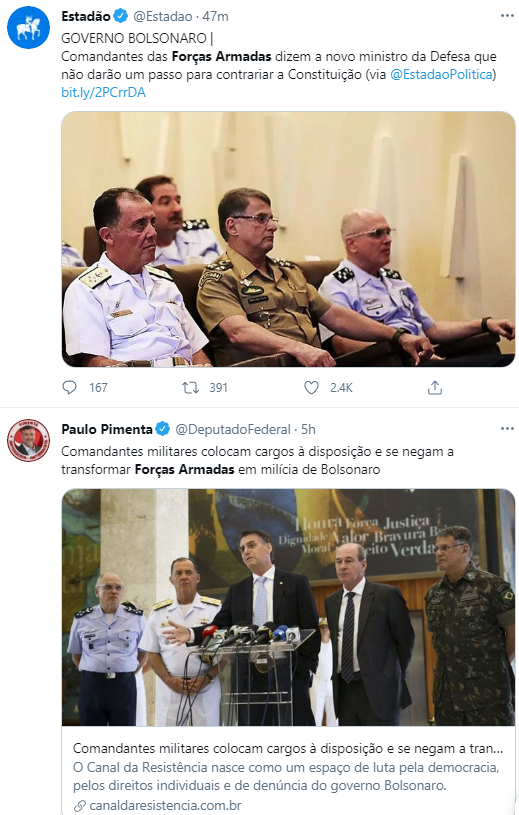519x815 pixels.
Task: Open the @EstadaoPolitica mention link
Action: (441, 74)
